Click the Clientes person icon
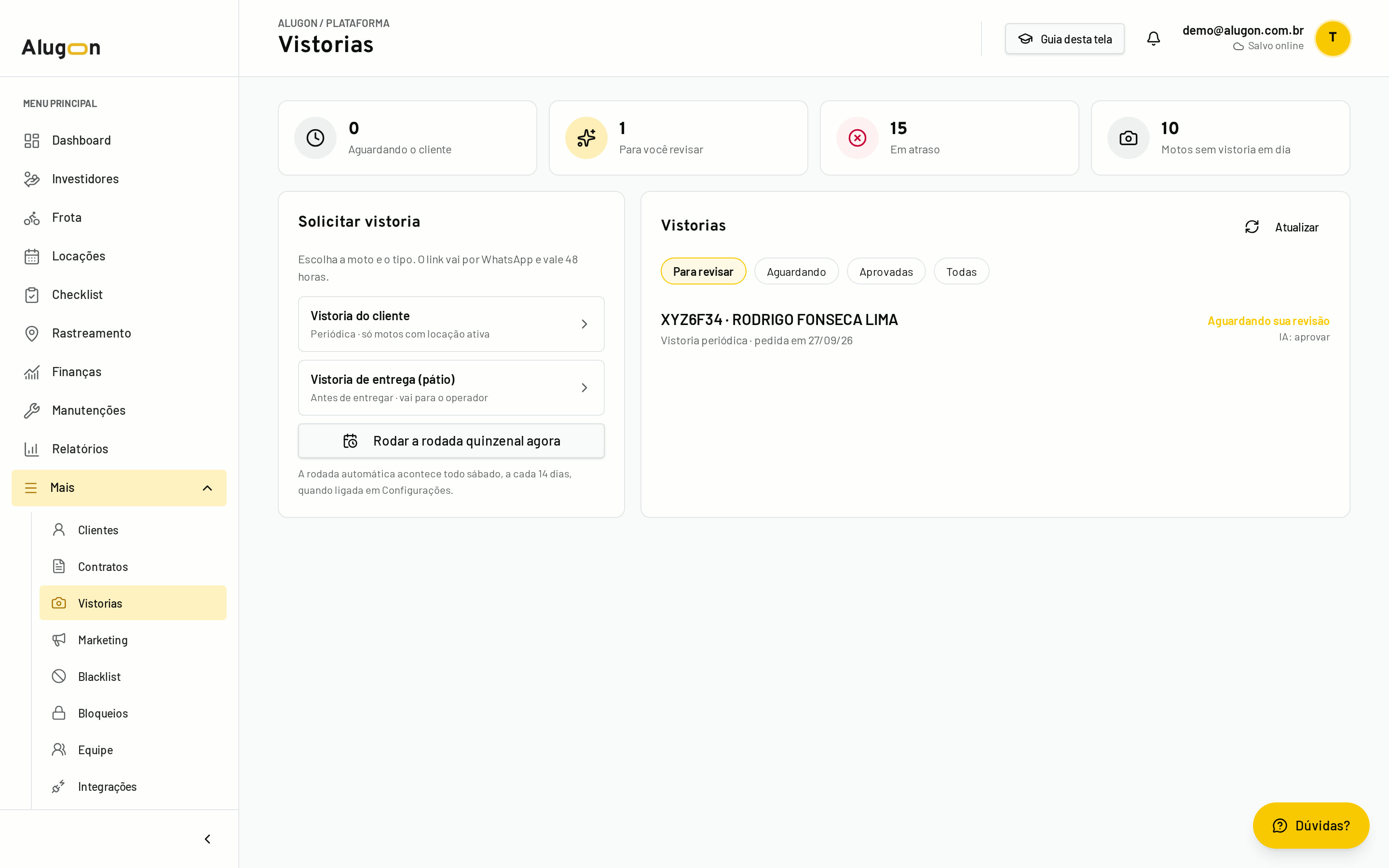 coord(58,530)
